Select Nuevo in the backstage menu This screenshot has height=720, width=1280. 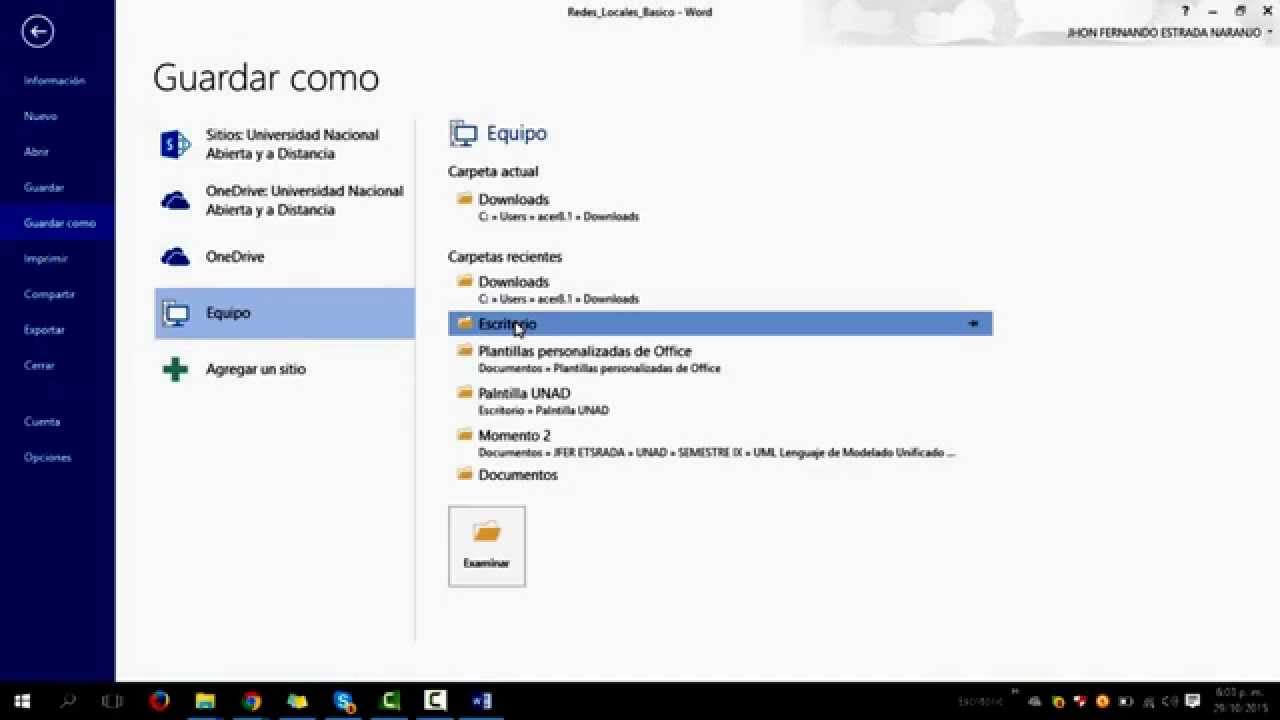(41, 116)
